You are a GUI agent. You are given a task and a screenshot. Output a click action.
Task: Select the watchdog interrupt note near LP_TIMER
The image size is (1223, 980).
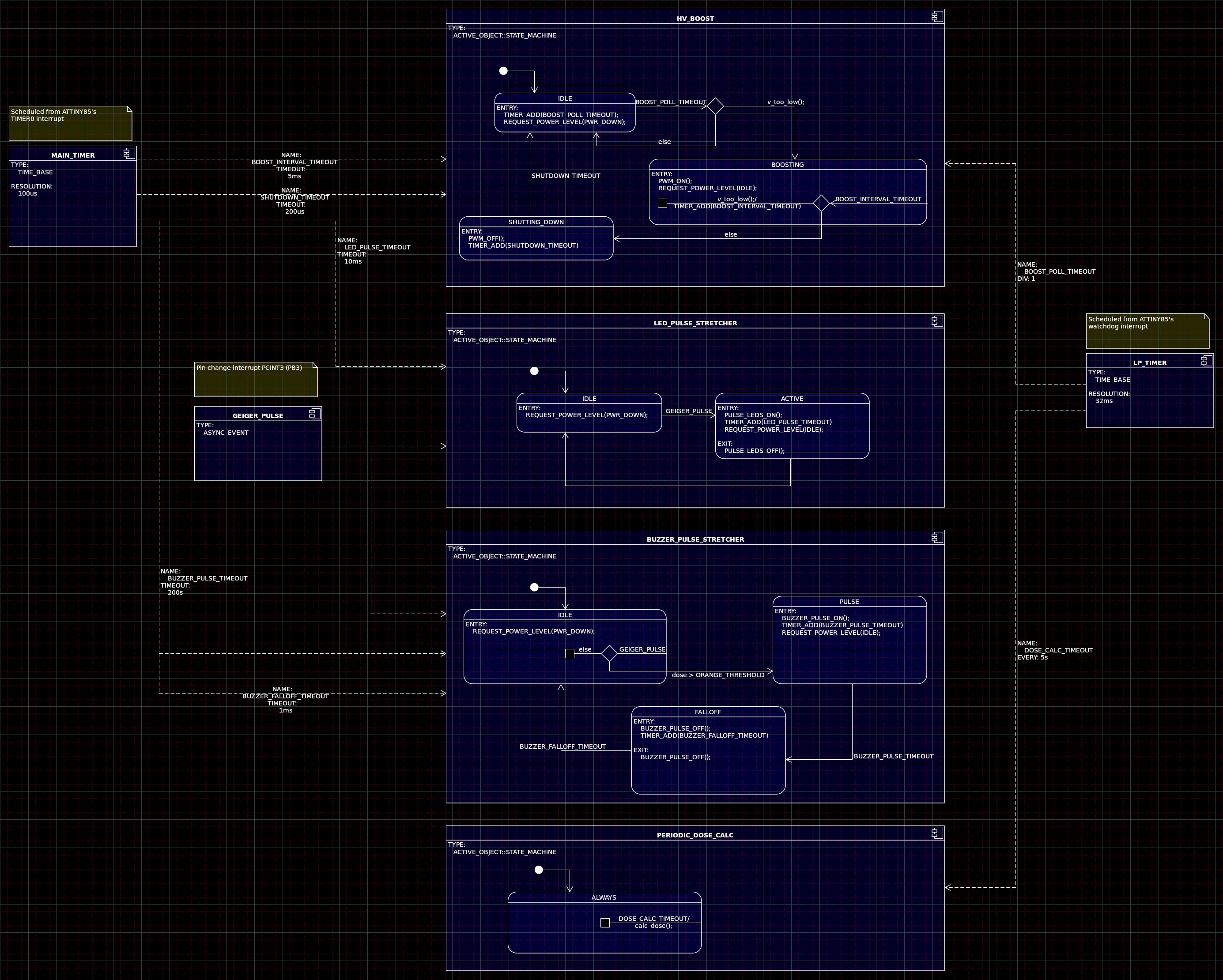point(1147,331)
